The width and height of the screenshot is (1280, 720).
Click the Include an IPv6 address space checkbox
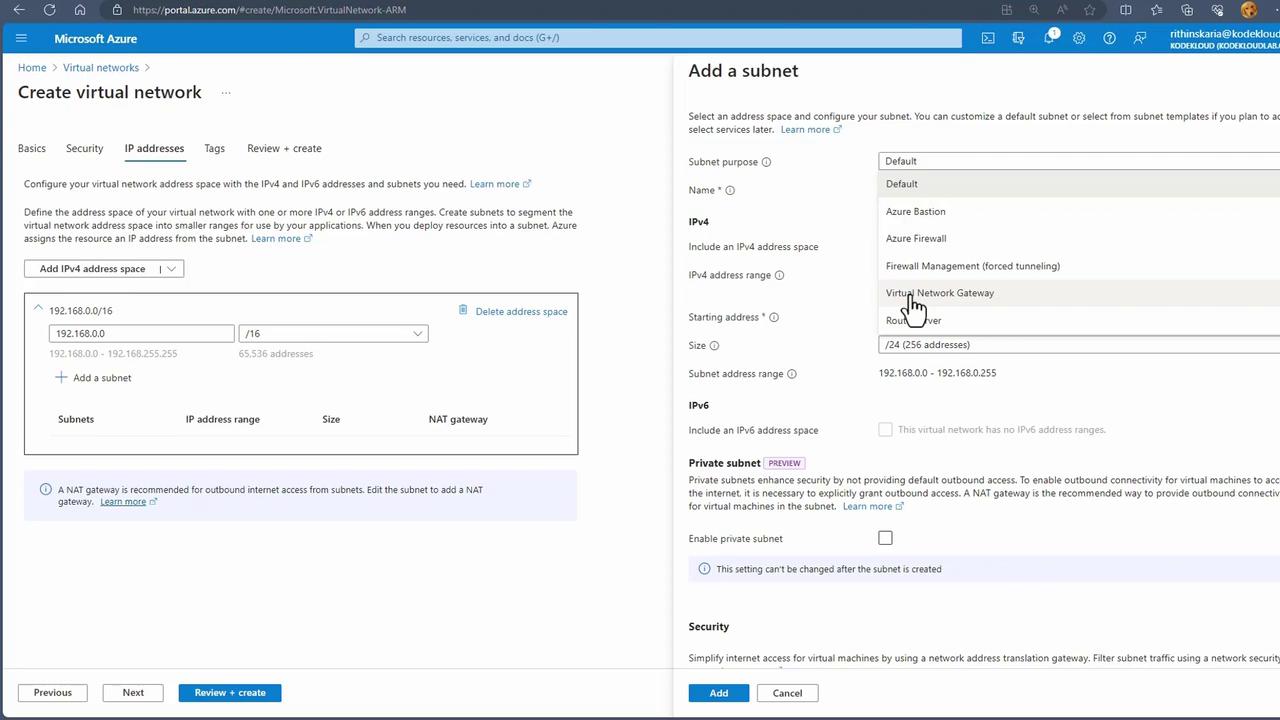click(885, 430)
